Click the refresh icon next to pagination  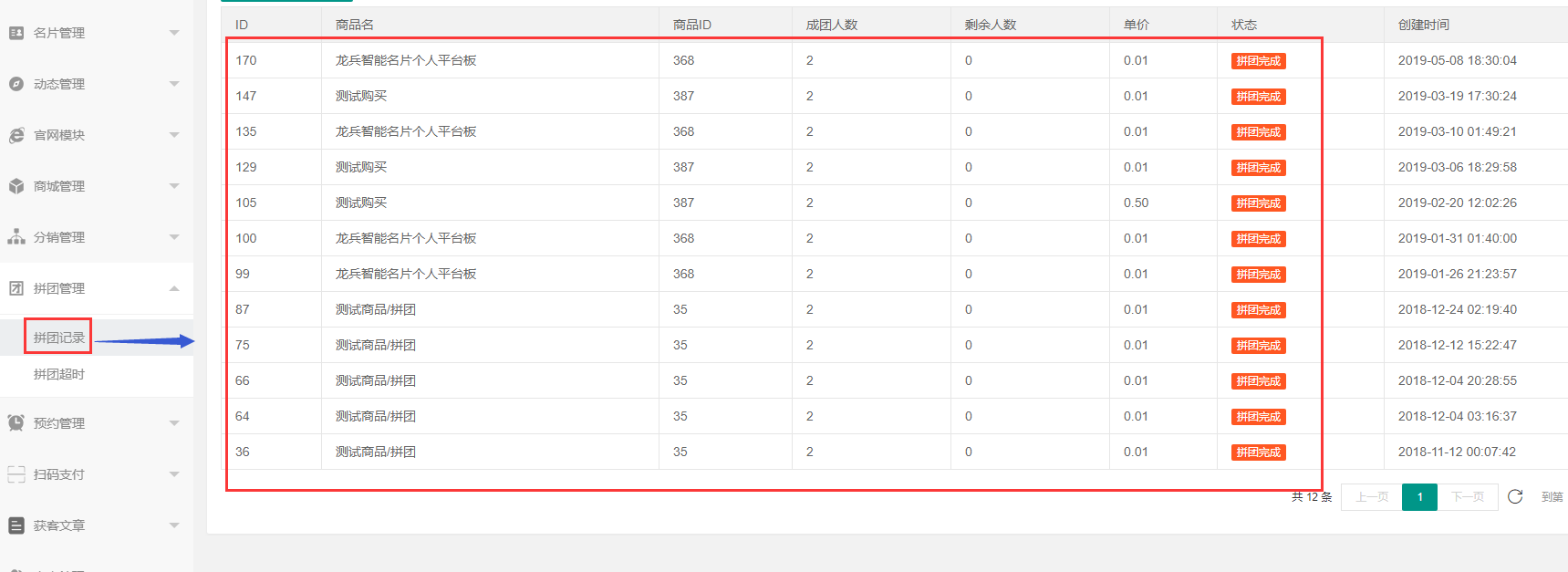(1515, 496)
